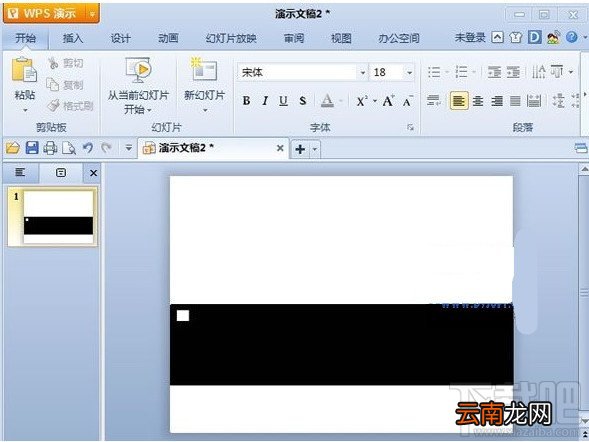This screenshot has width=589, height=442.
Task: Expand the 新幻灯片 layout dropdown arrow
Action: pyautogui.click(x=205, y=110)
